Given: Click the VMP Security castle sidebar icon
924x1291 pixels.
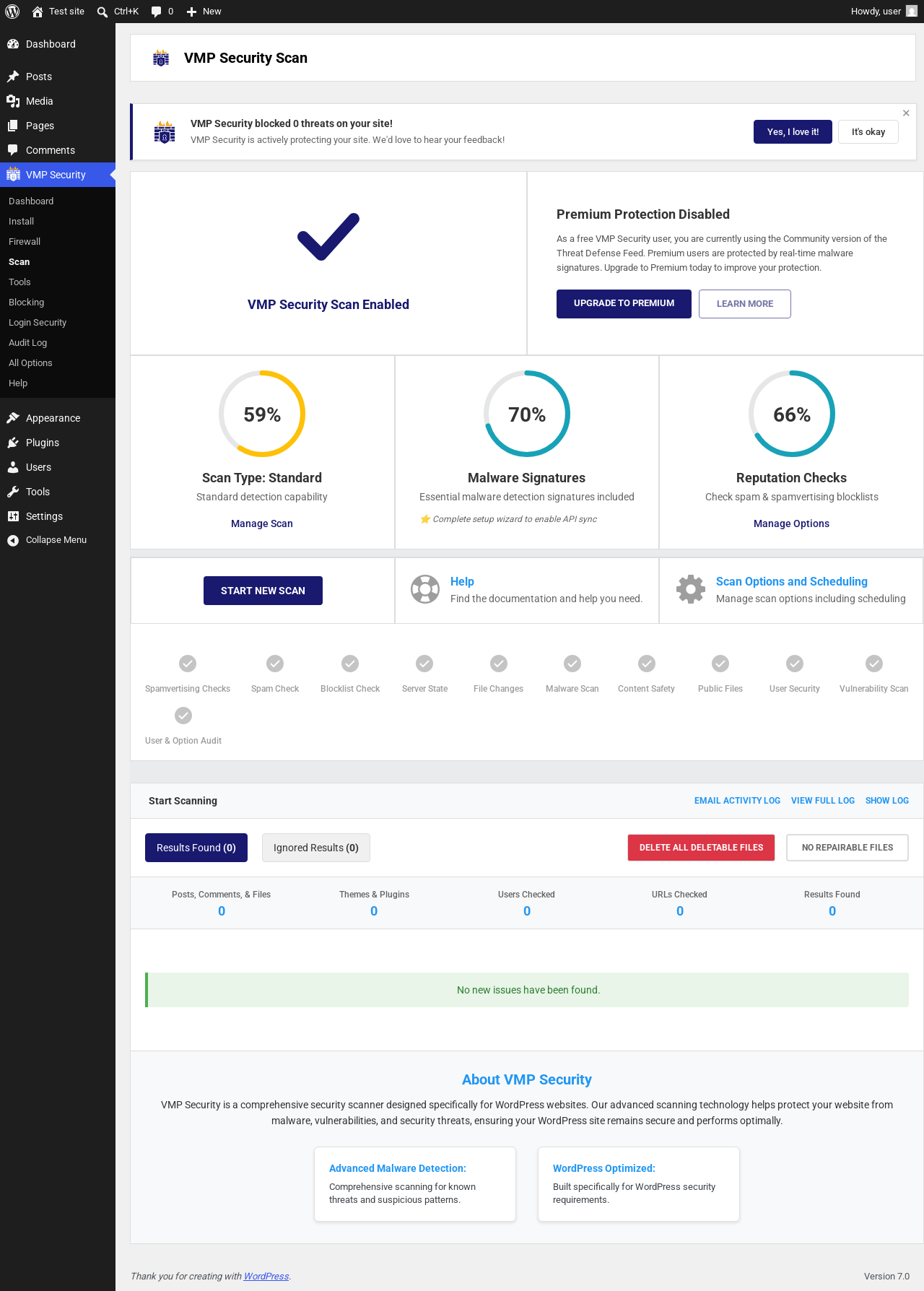Looking at the screenshot, I should tap(13, 175).
